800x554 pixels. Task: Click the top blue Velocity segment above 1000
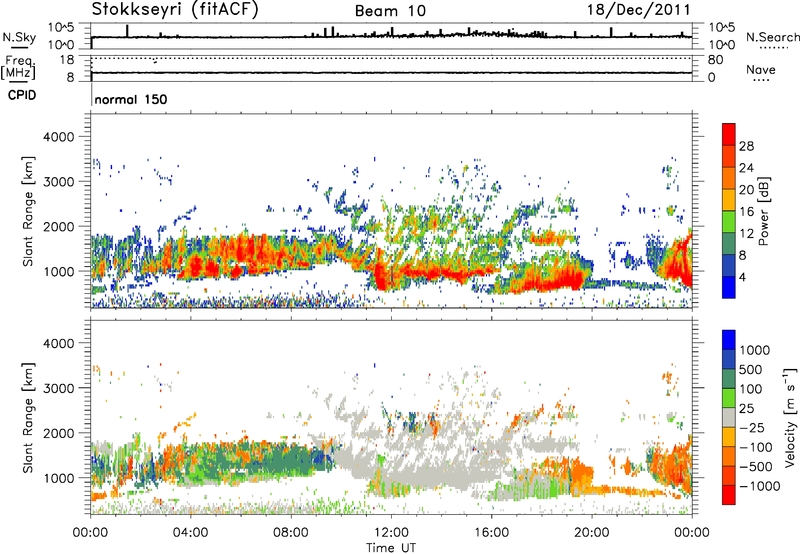pos(729,340)
